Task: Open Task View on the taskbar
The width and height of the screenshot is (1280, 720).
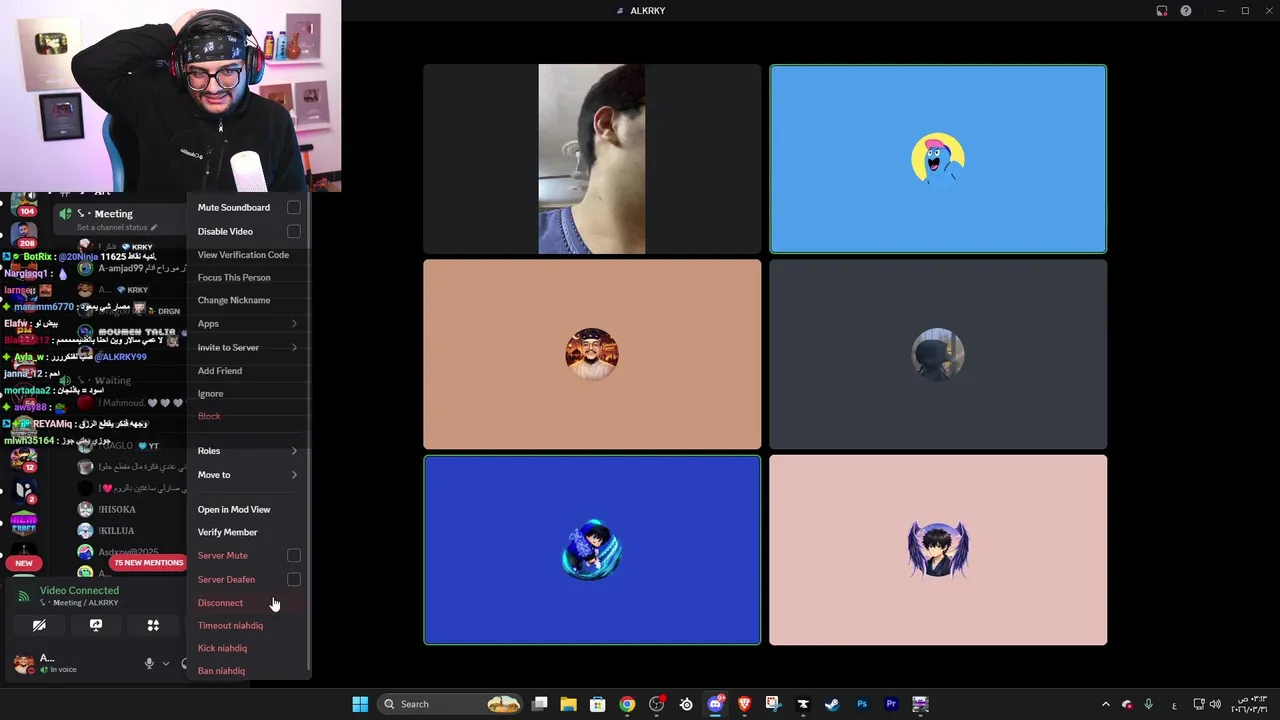Action: 540,704
